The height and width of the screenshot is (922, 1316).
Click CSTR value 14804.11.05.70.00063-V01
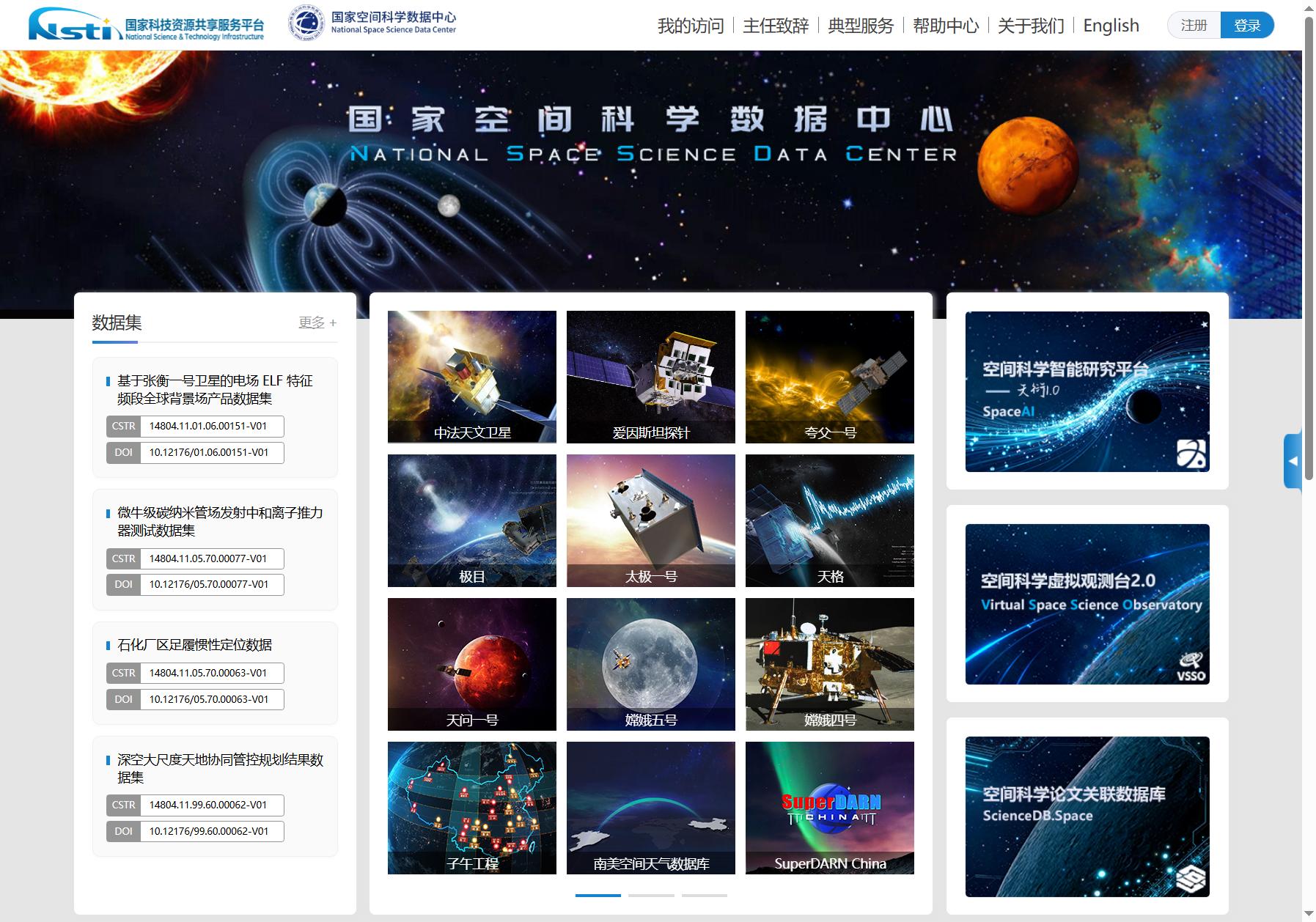tap(211, 673)
